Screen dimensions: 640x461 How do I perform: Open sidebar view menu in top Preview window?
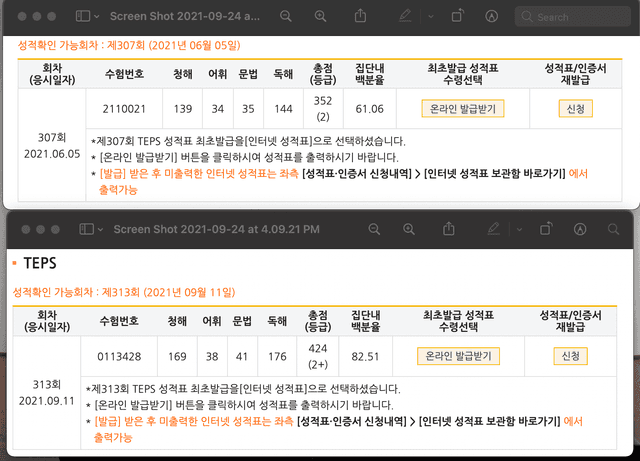(x=83, y=16)
